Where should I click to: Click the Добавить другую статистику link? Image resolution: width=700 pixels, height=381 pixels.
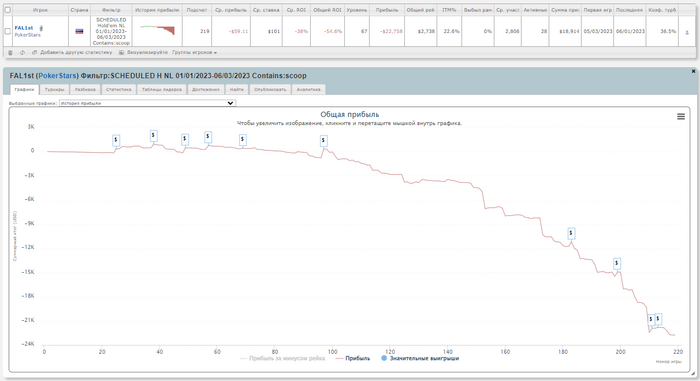pos(76,53)
